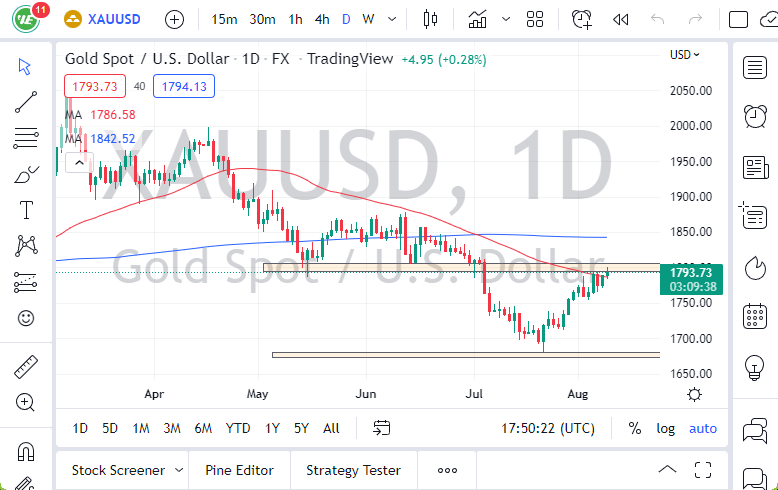Open the Strategy Tester tab

[353, 470]
